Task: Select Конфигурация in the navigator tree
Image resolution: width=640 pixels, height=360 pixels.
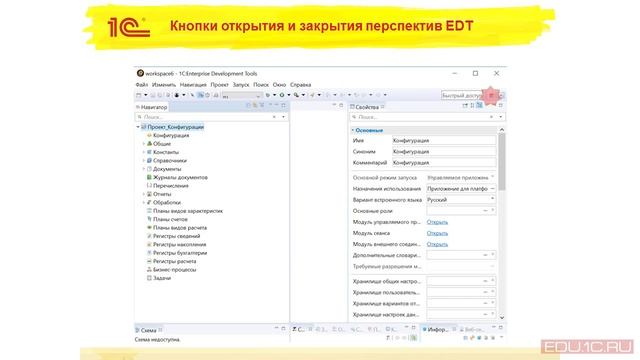Action: (x=171, y=136)
